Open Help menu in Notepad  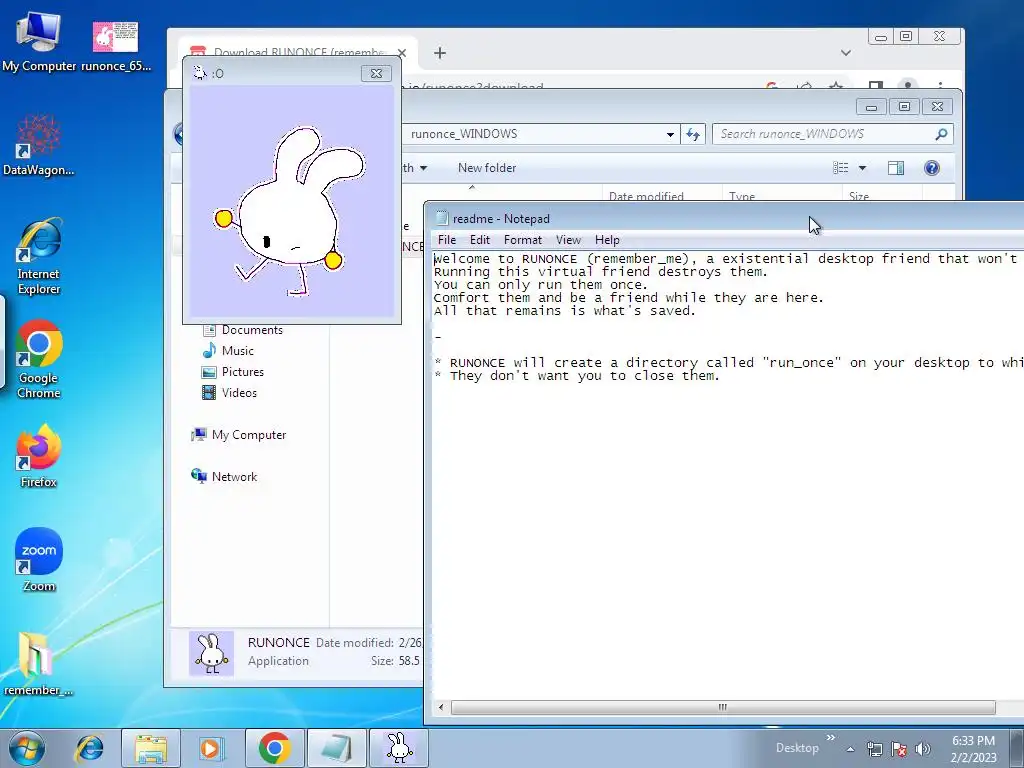tap(607, 240)
